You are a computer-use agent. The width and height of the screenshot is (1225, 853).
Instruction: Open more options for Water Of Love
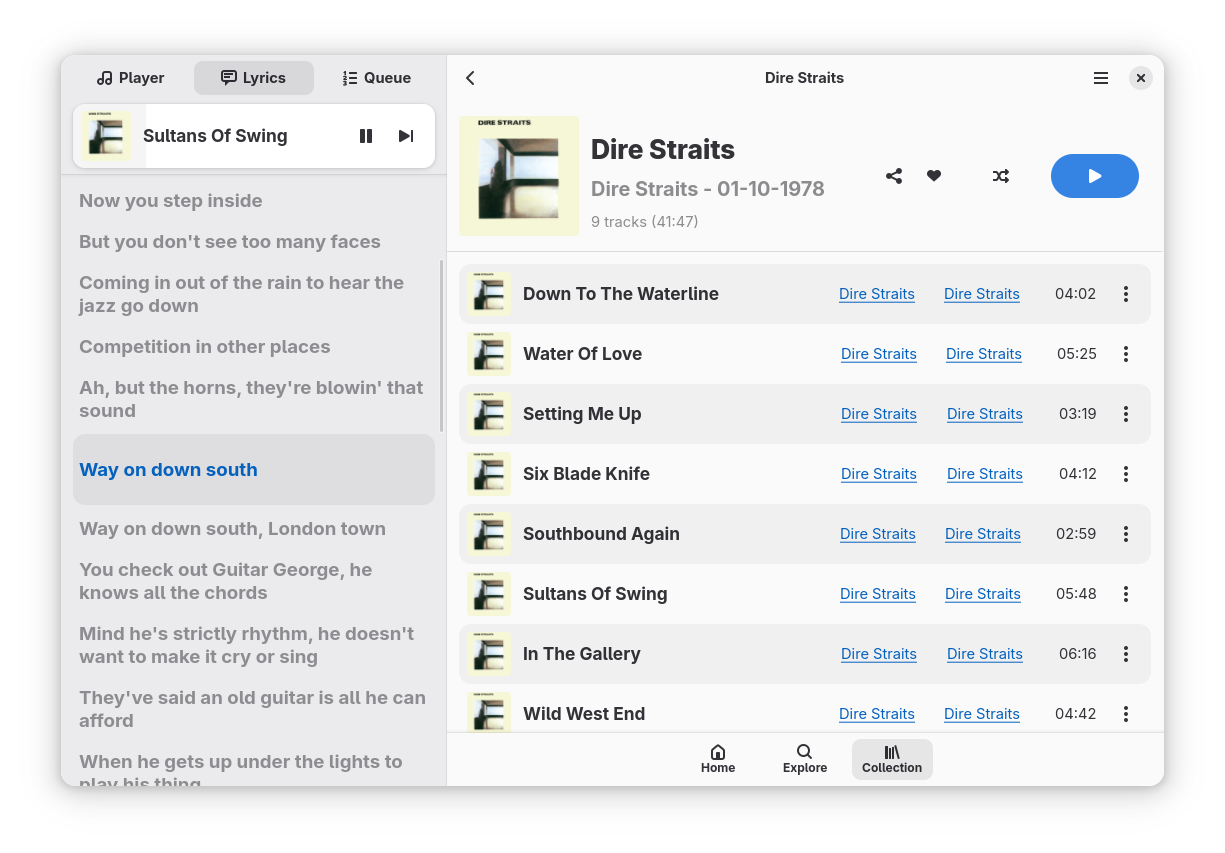tap(1126, 354)
